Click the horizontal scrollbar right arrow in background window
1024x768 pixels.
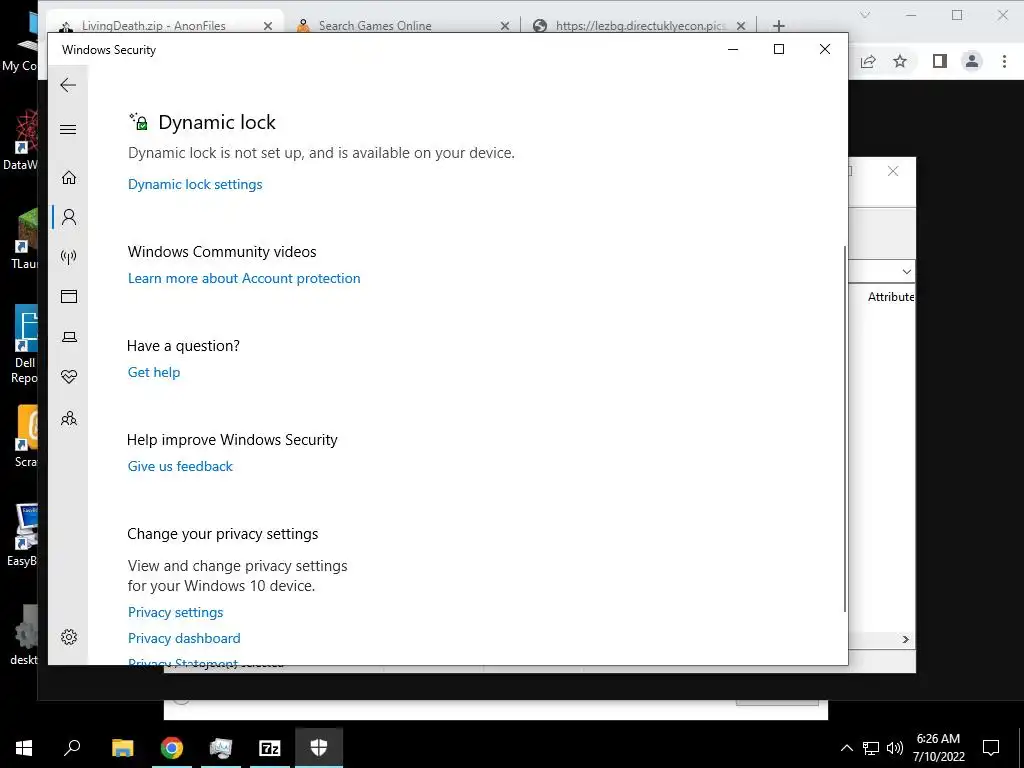click(905, 639)
